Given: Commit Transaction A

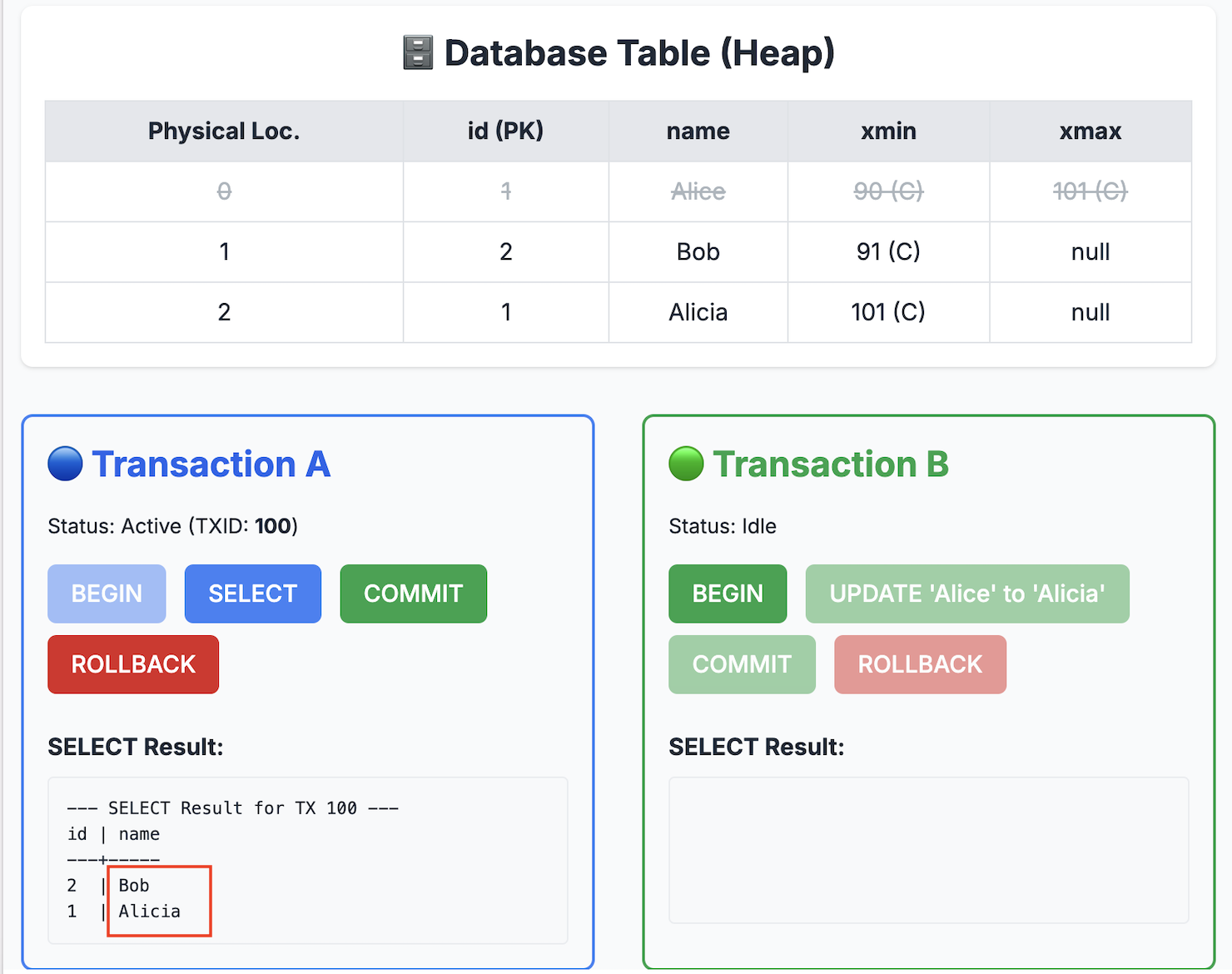Looking at the screenshot, I should pos(413,594).
